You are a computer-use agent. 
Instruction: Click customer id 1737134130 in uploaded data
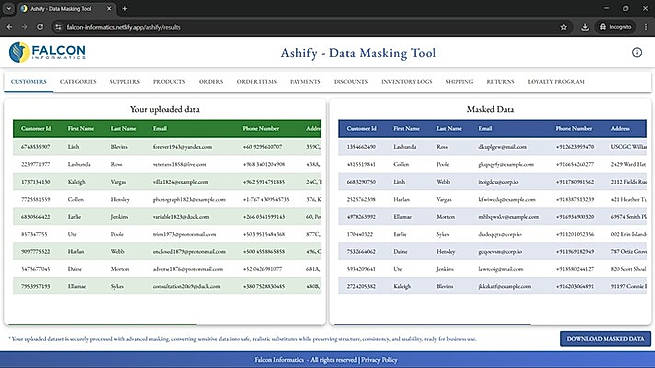36,182
